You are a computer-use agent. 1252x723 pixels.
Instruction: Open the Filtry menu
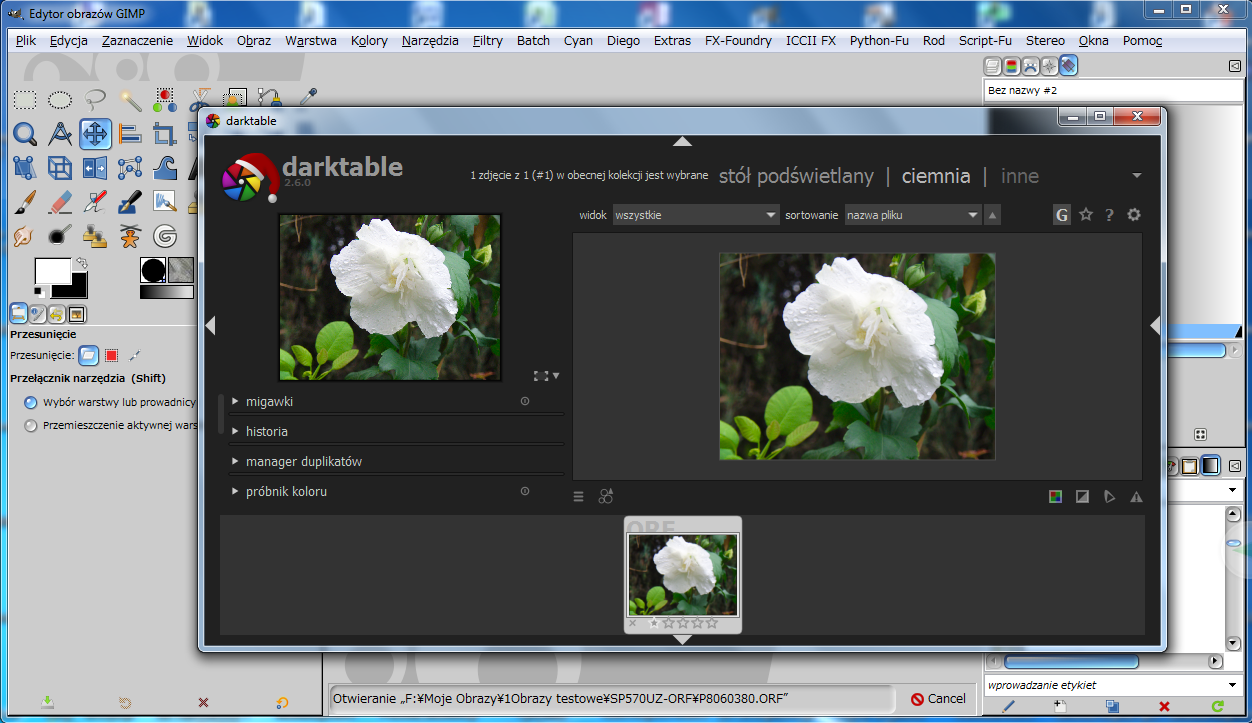(488, 41)
